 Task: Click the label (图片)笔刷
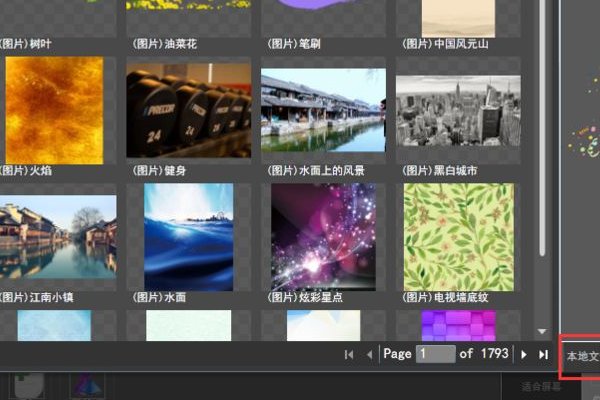click(x=294, y=44)
